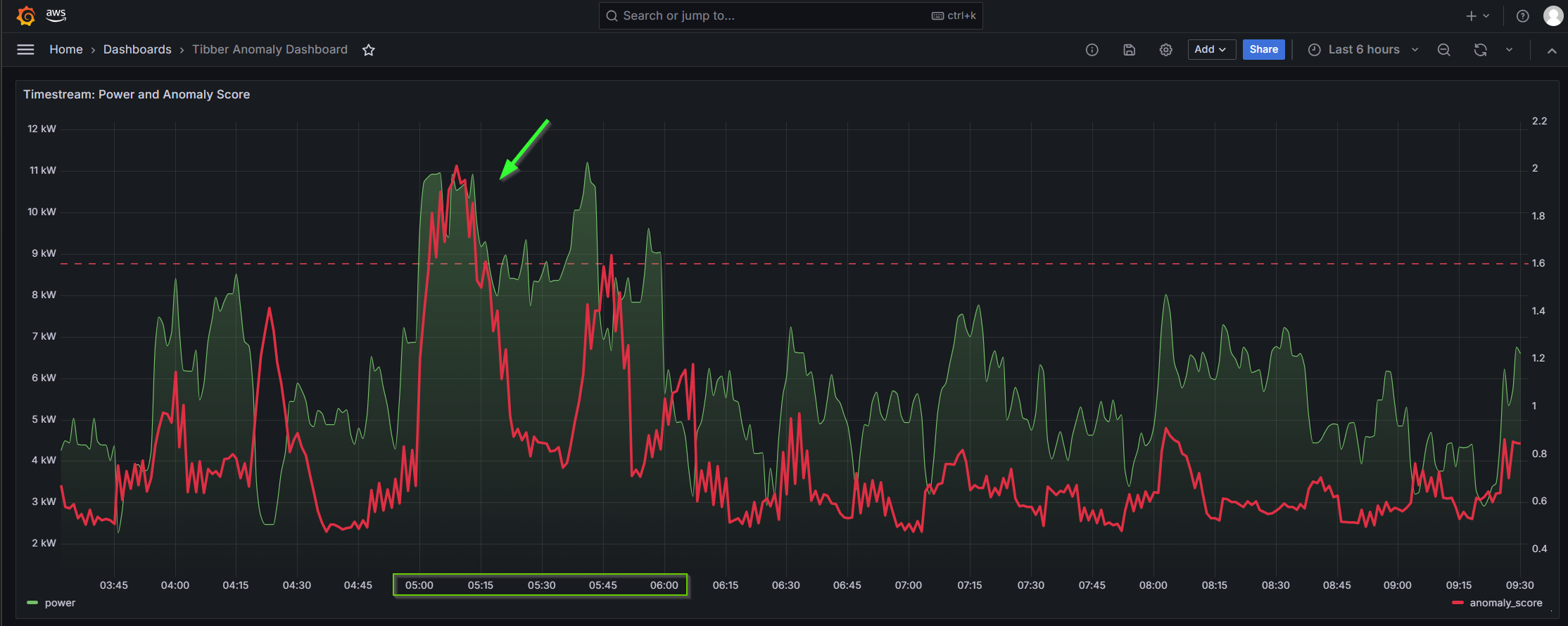Refresh the dashboard

(x=1480, y=50)
